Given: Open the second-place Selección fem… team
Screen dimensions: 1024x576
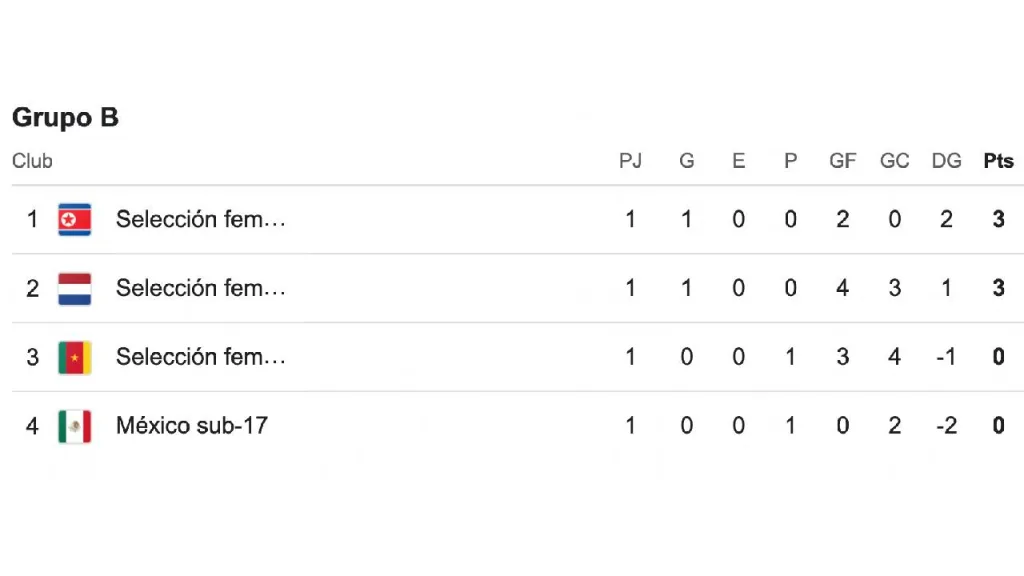Looking at the screenshot, I should coord(200,288).
